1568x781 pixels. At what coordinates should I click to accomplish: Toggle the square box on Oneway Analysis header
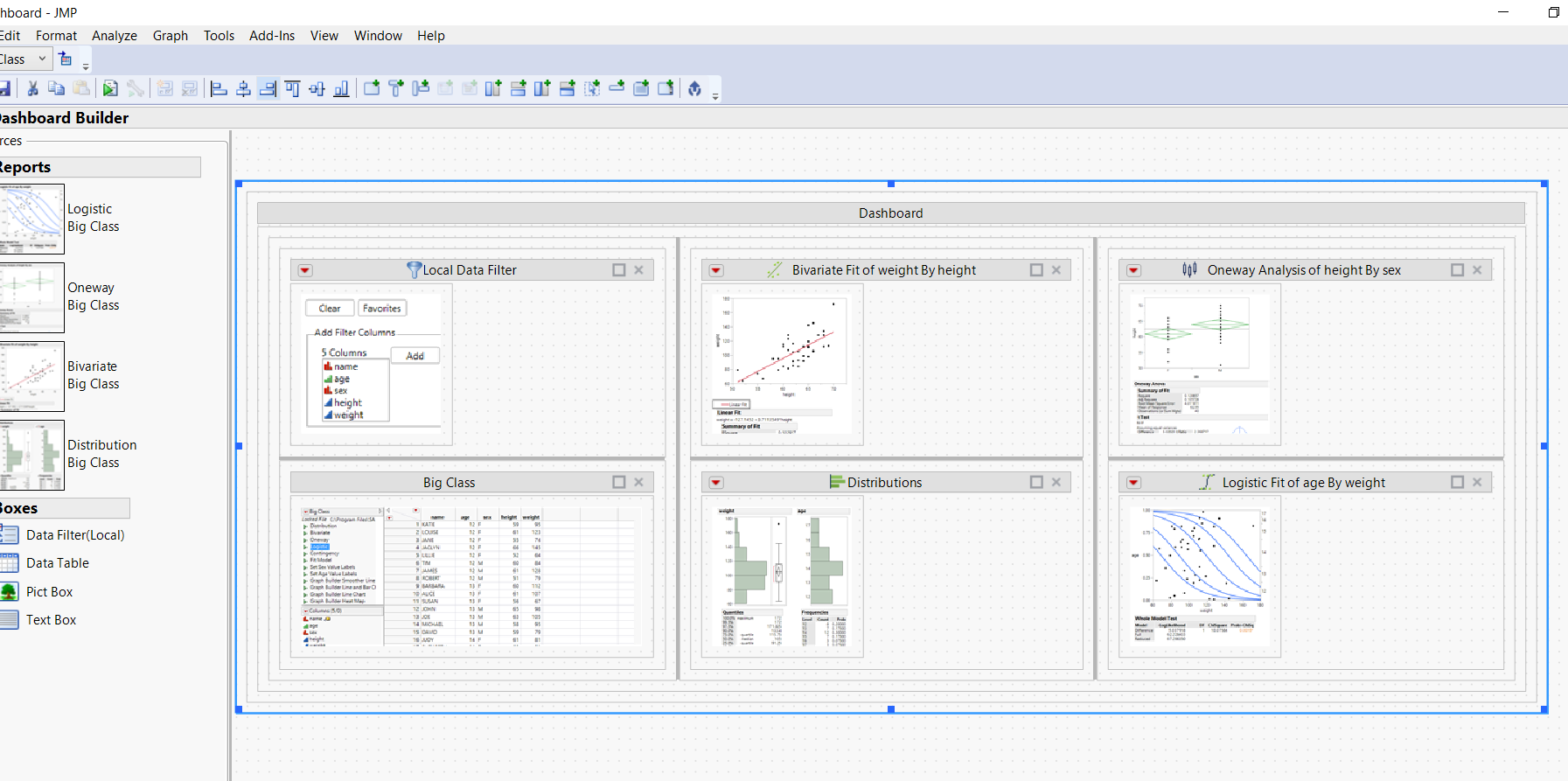1457,270
